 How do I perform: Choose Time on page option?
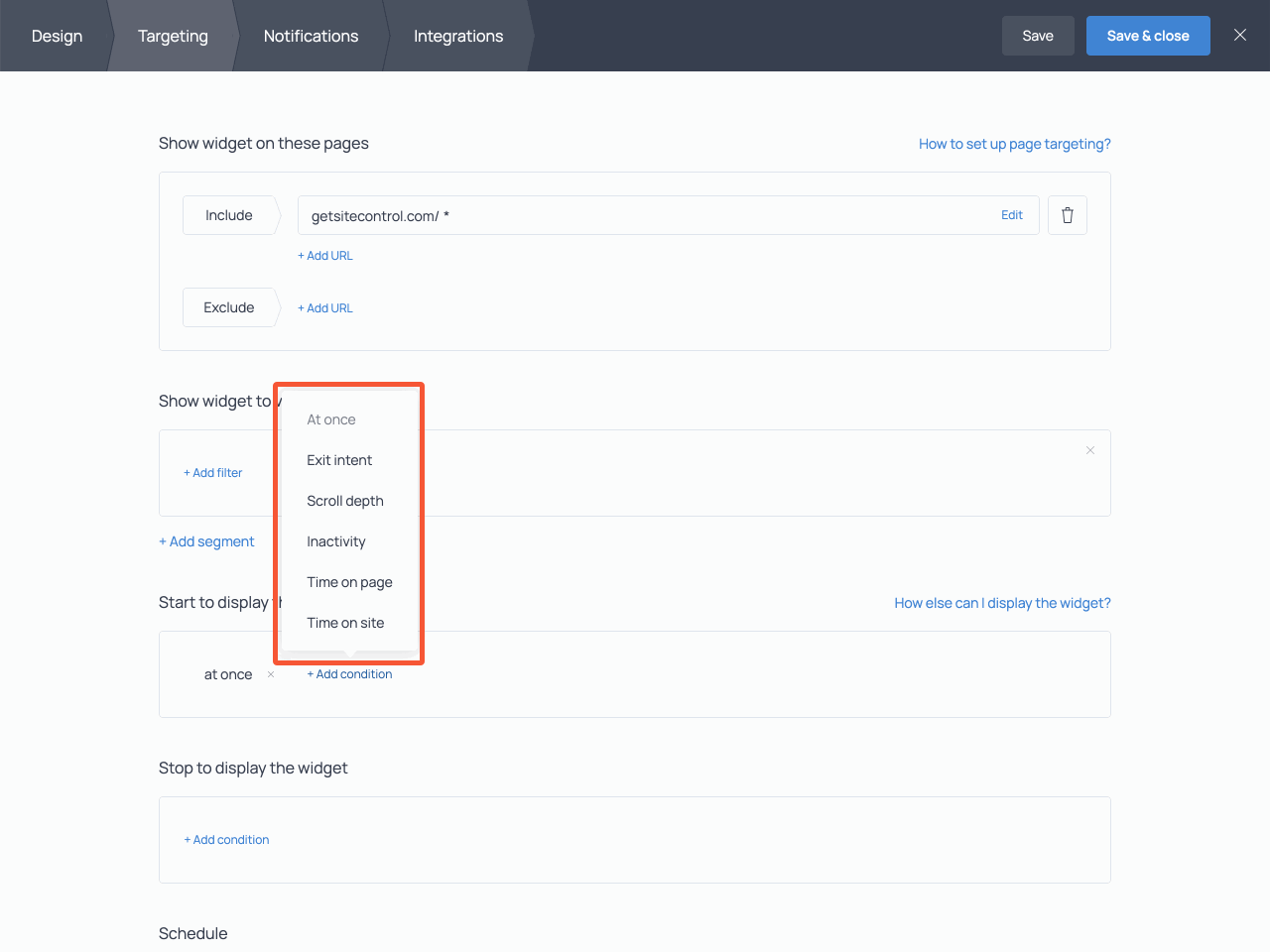tap(349, 582)
